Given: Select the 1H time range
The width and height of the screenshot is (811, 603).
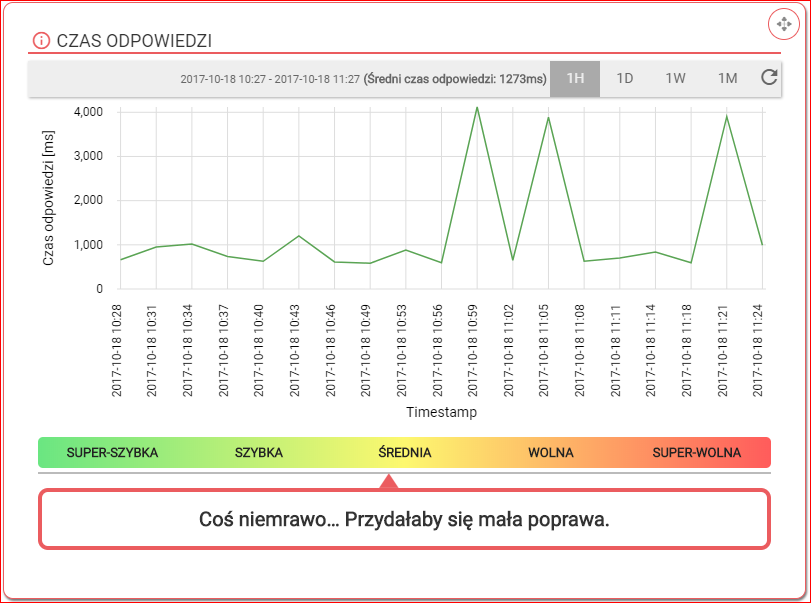Looking at the screenshot, I should point(575,78).
